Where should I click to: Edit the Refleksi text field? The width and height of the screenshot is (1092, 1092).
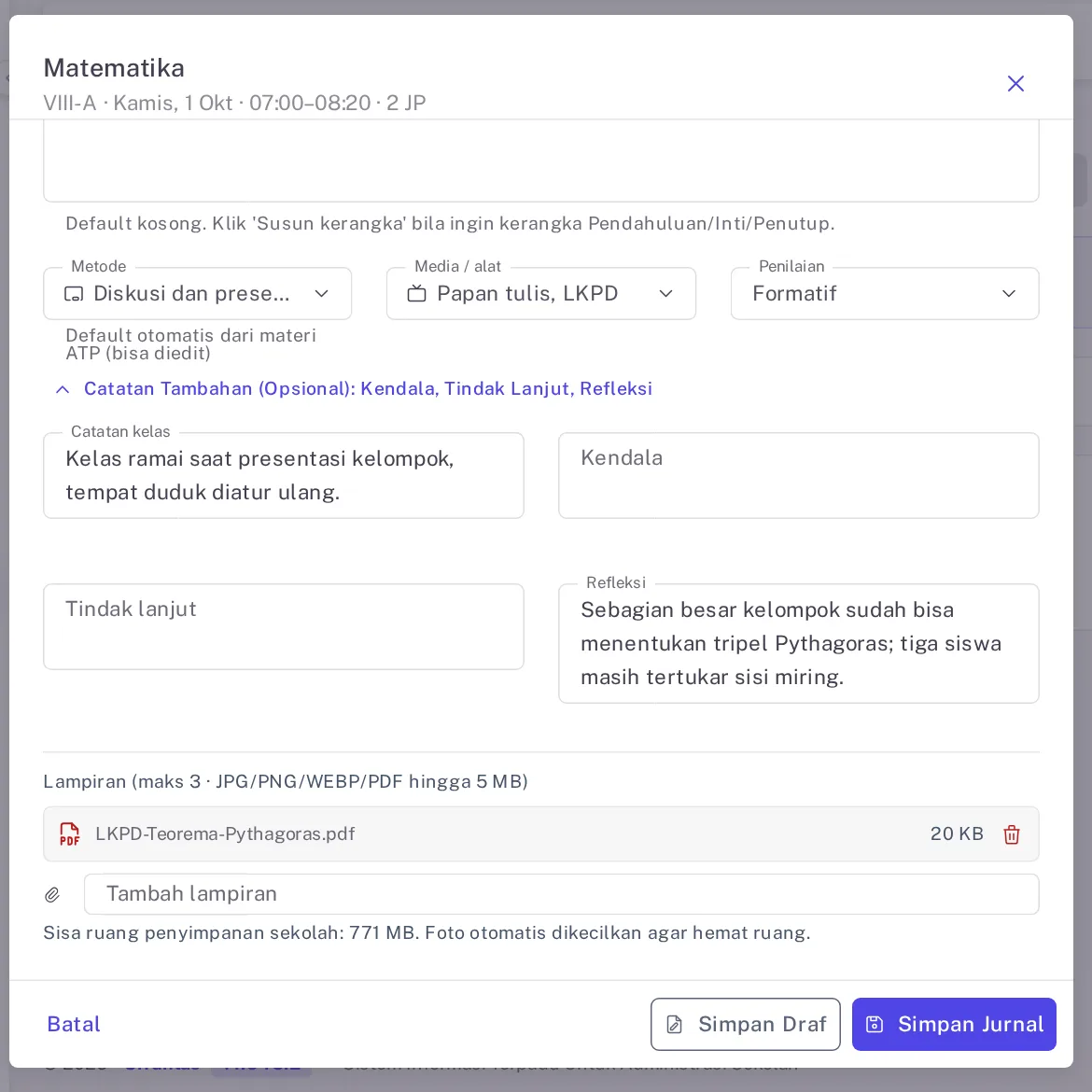[799, 643]
